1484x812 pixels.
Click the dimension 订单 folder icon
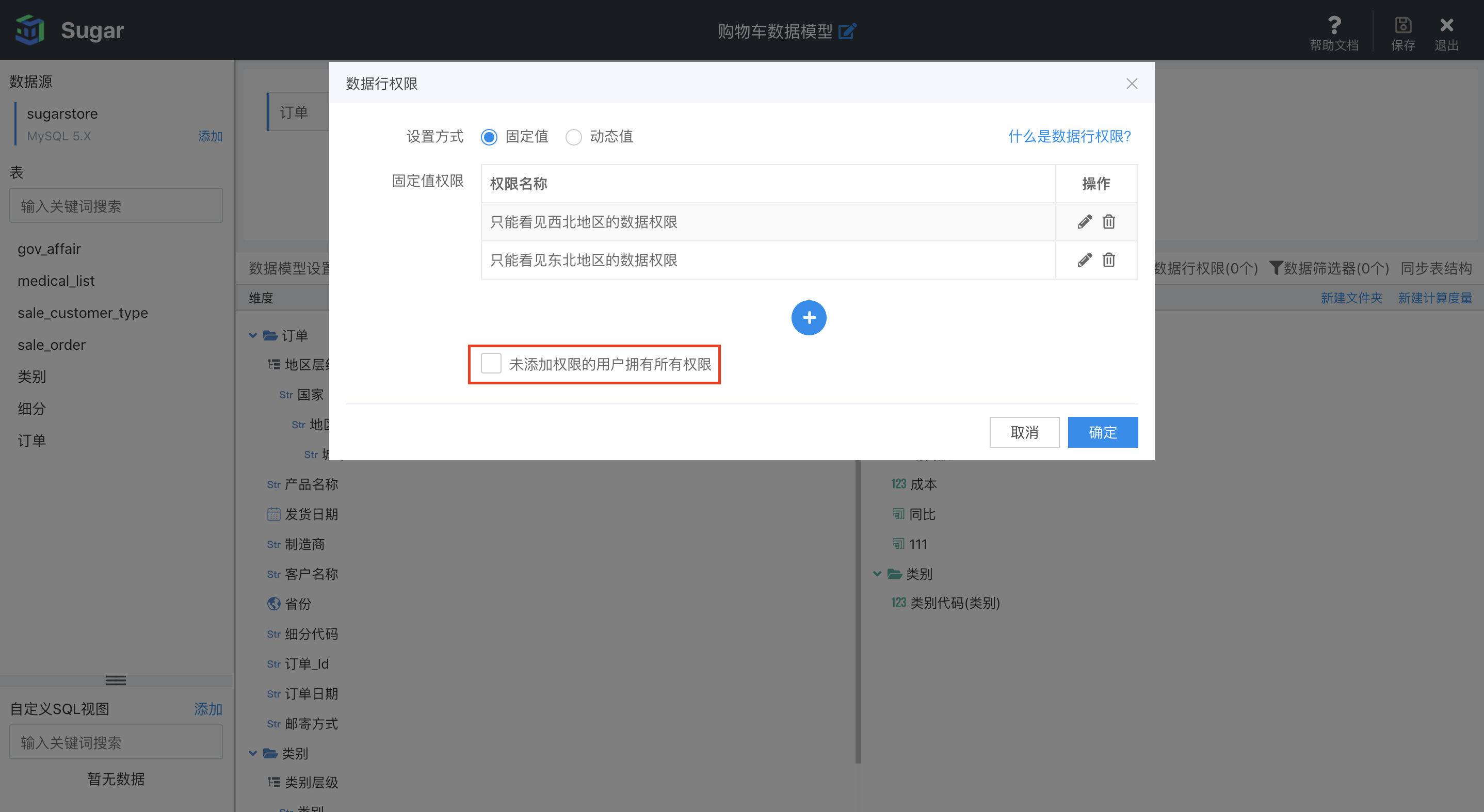270,335
